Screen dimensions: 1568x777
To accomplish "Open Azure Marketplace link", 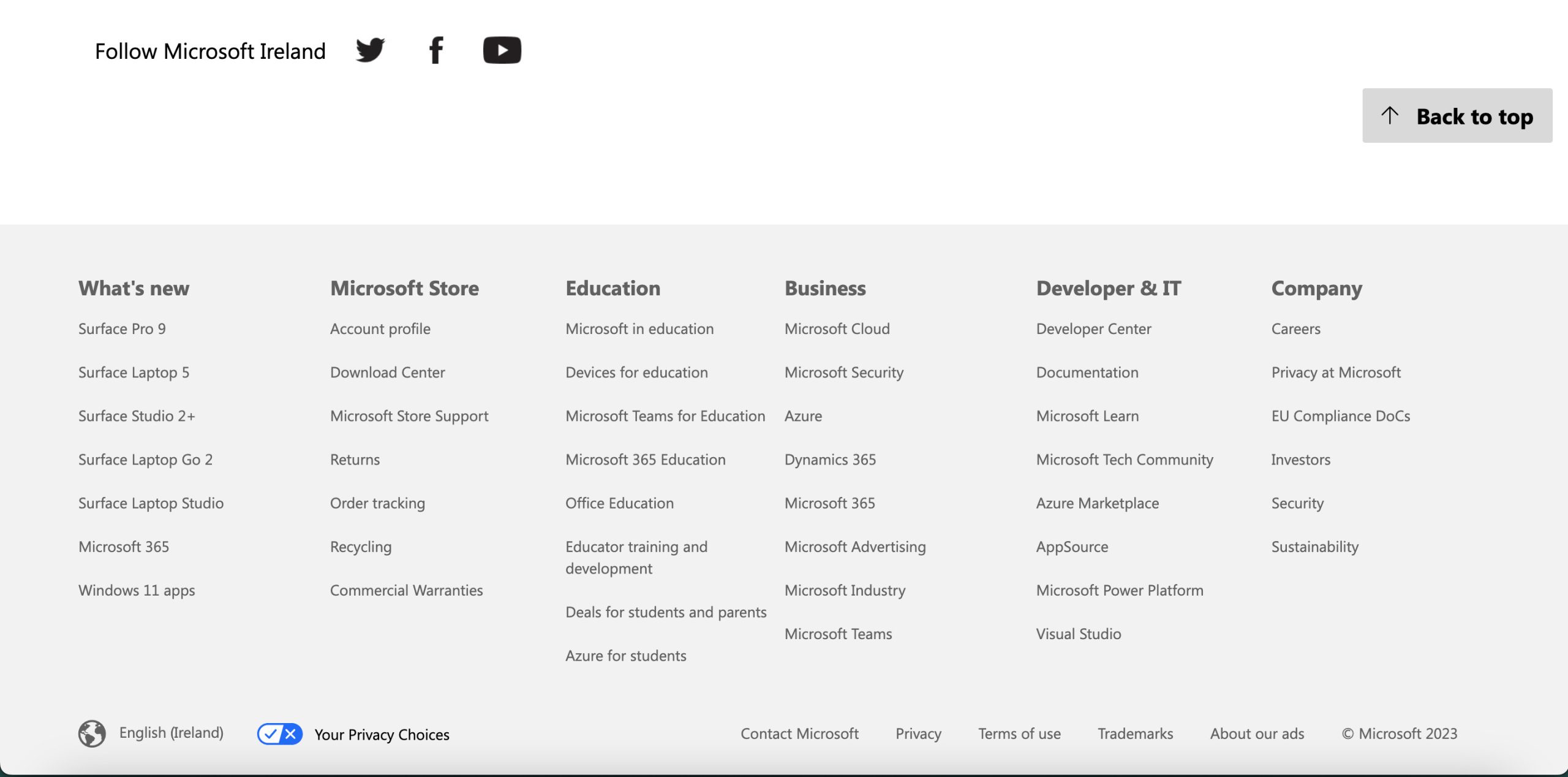I will pyautogui.click(x=1097, y=503).
